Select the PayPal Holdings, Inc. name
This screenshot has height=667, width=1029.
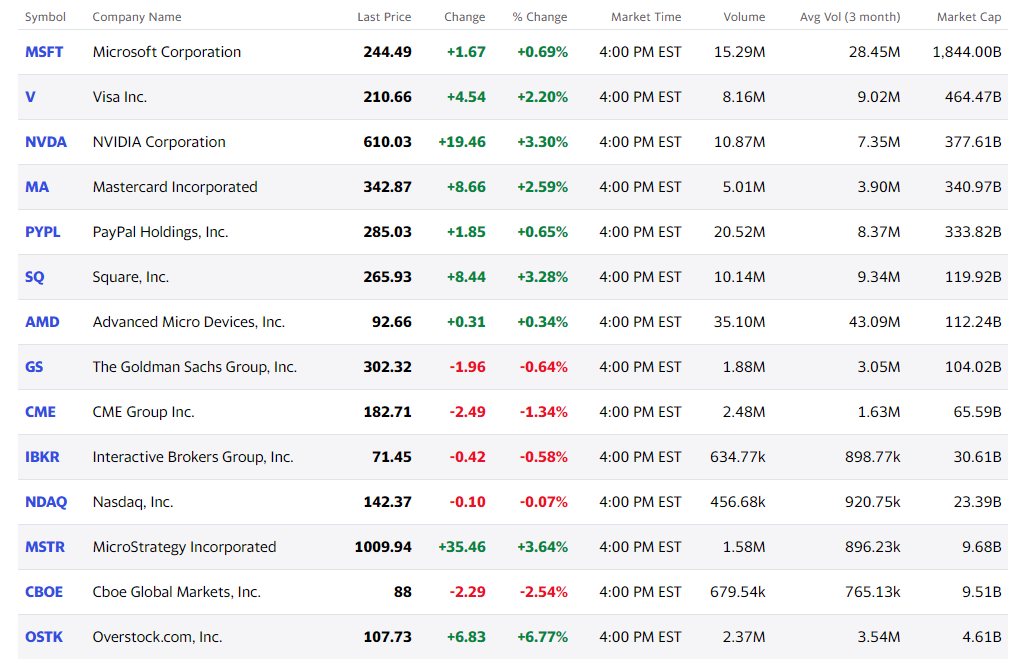pos(160,232)
